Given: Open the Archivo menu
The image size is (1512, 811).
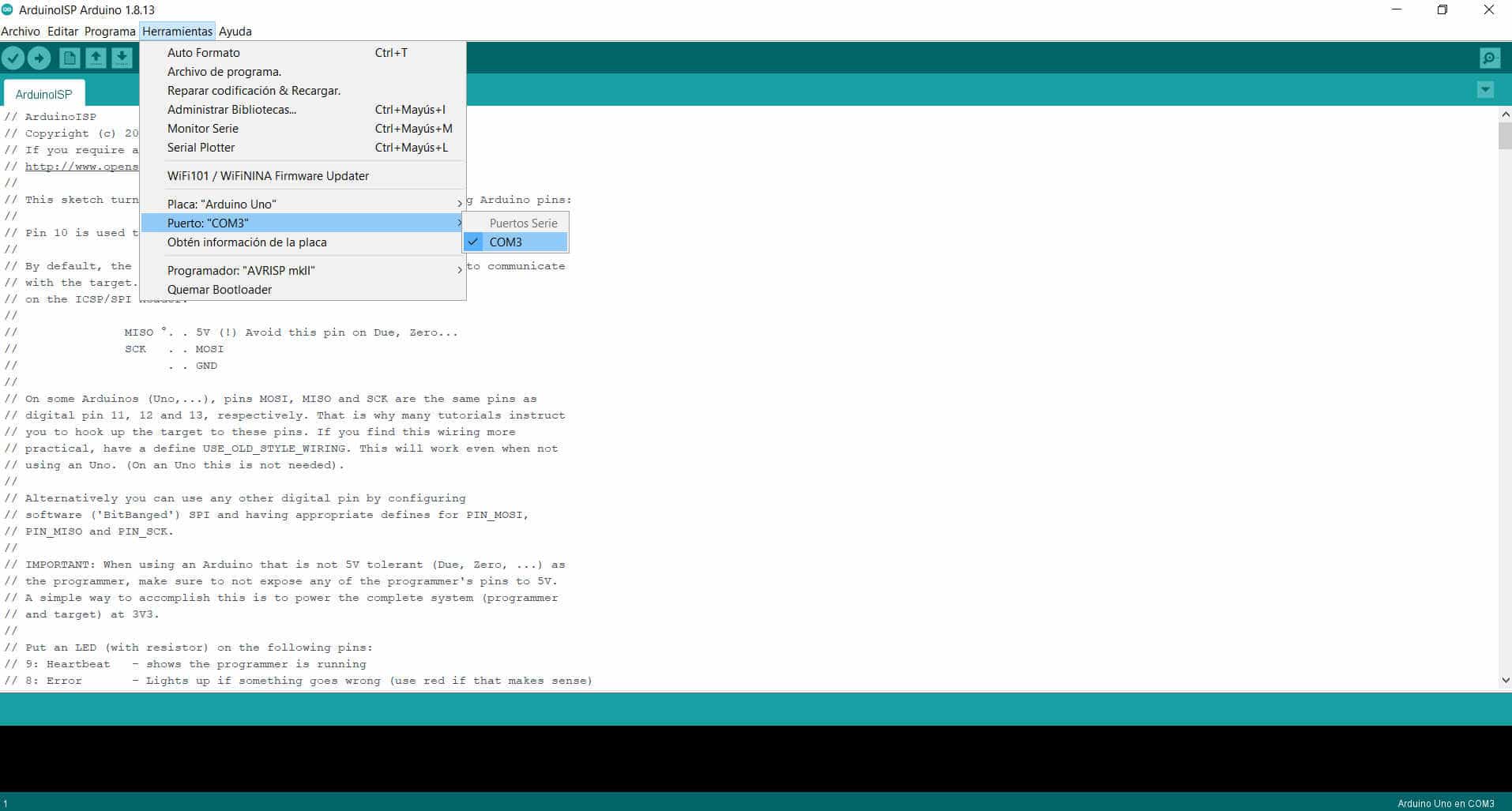Looking at the screenshot, I should point(21,32).
